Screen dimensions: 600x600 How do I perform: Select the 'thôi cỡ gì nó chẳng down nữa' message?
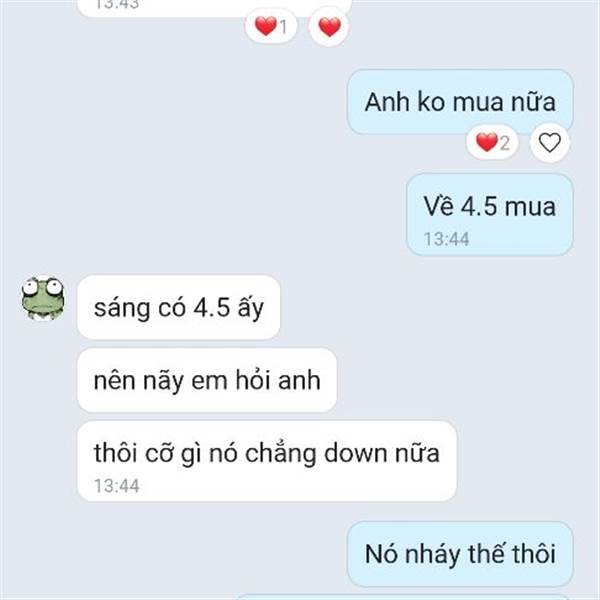click(267, 461)
